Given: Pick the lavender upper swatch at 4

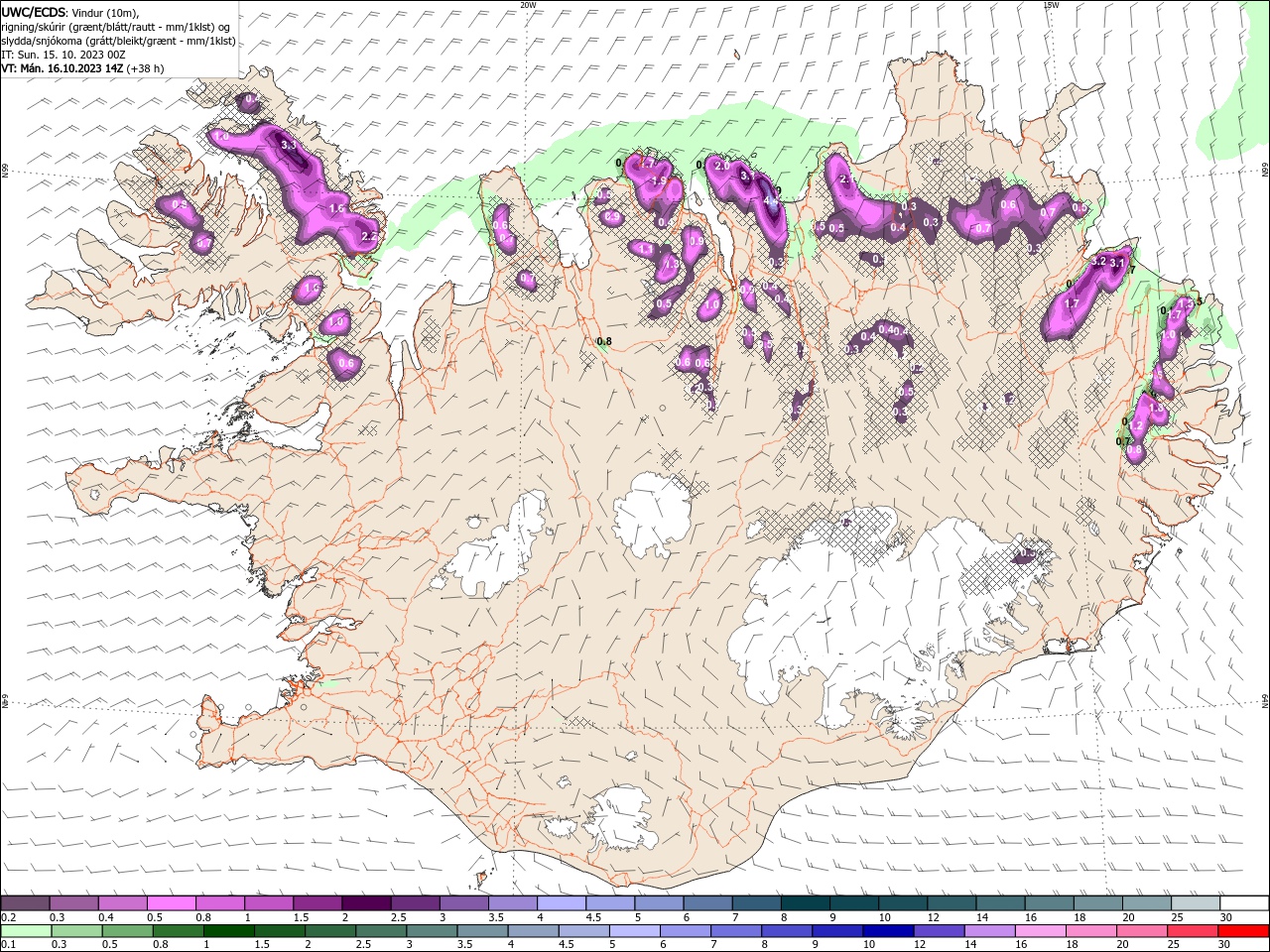Looking at the screenshot, I should tap(561, 903).
